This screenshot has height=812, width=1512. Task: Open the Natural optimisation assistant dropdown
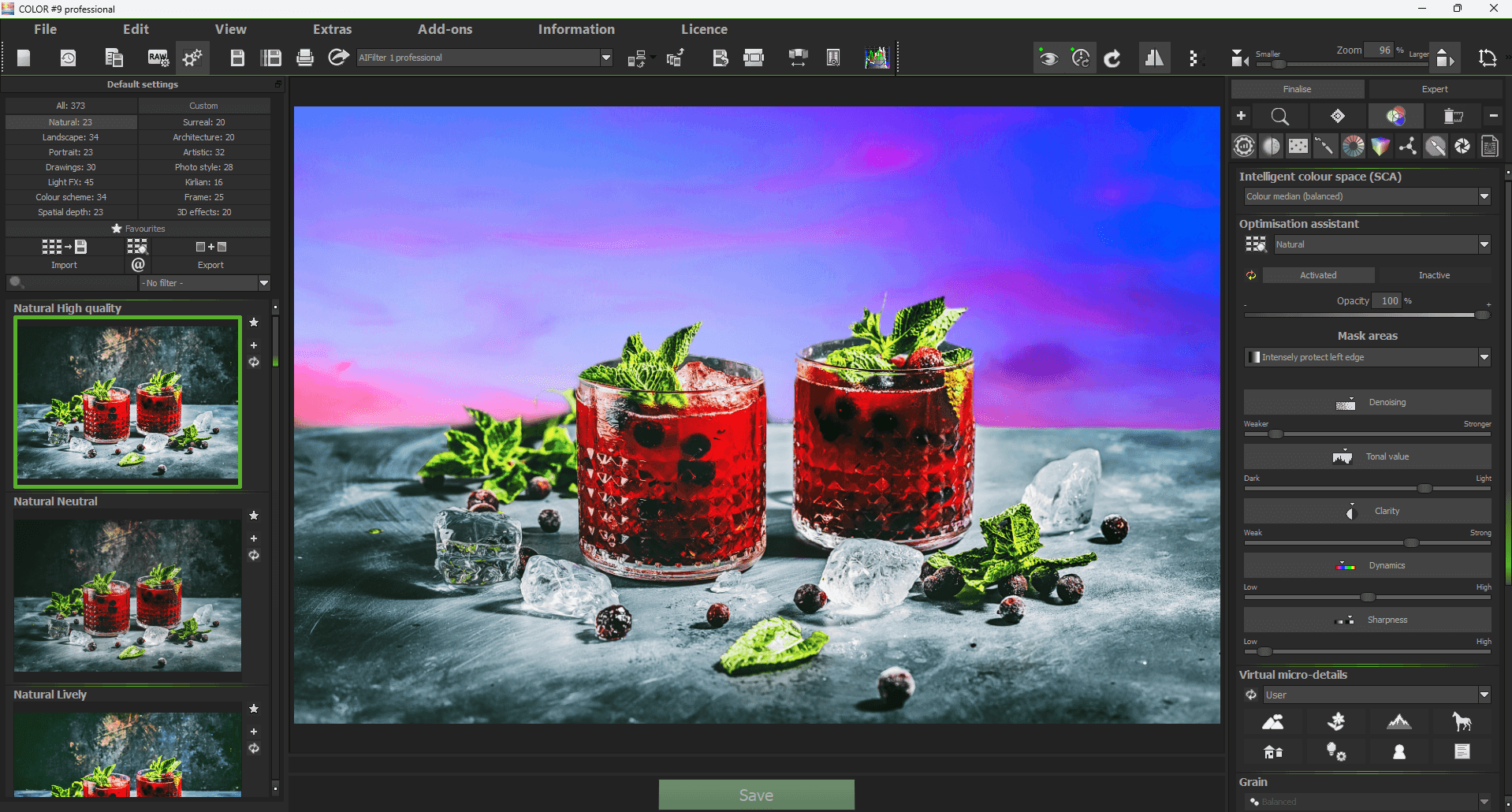pos(1383,244)
